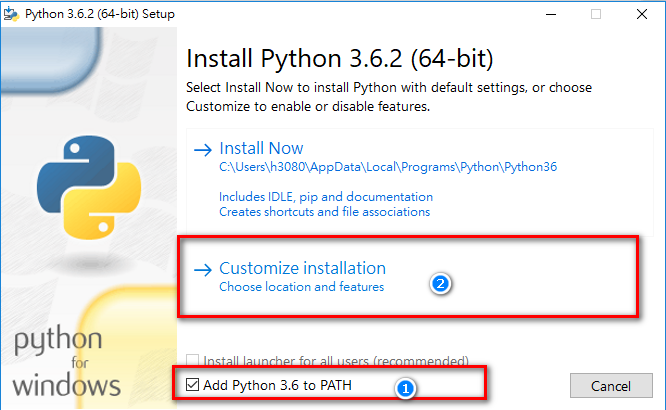This screenshot has height=410, width=666.
Task: Click the Python setup icon in title bar
Action: [x=11, y=14]
